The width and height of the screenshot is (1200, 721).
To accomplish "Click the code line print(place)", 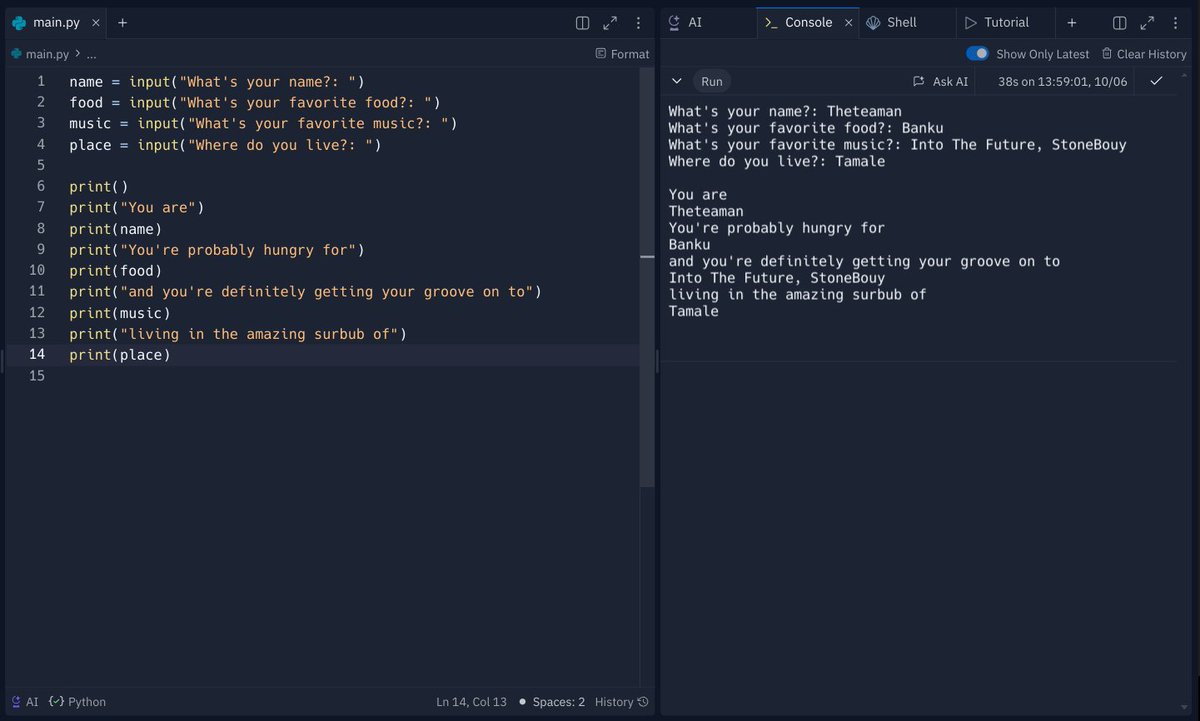I will 120,355.
